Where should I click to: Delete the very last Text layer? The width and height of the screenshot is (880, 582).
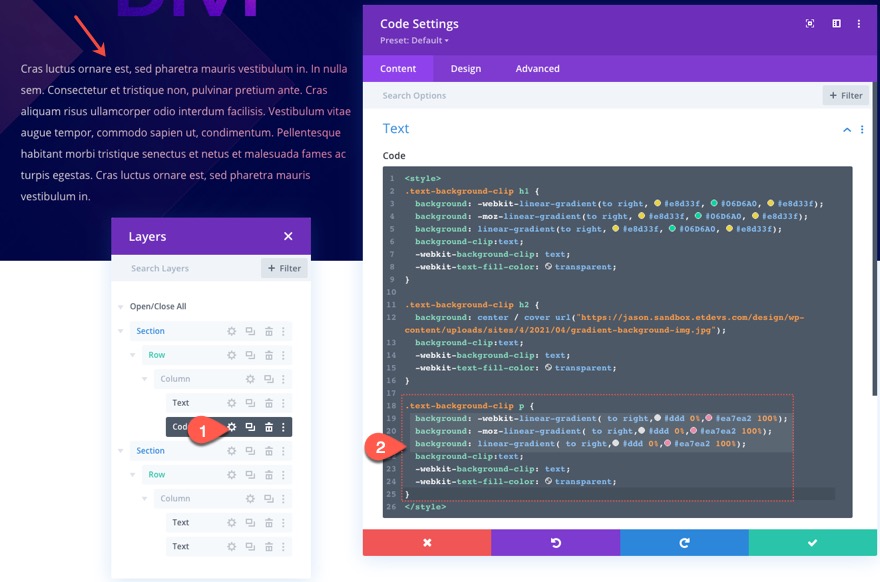[x=269, y=547]
